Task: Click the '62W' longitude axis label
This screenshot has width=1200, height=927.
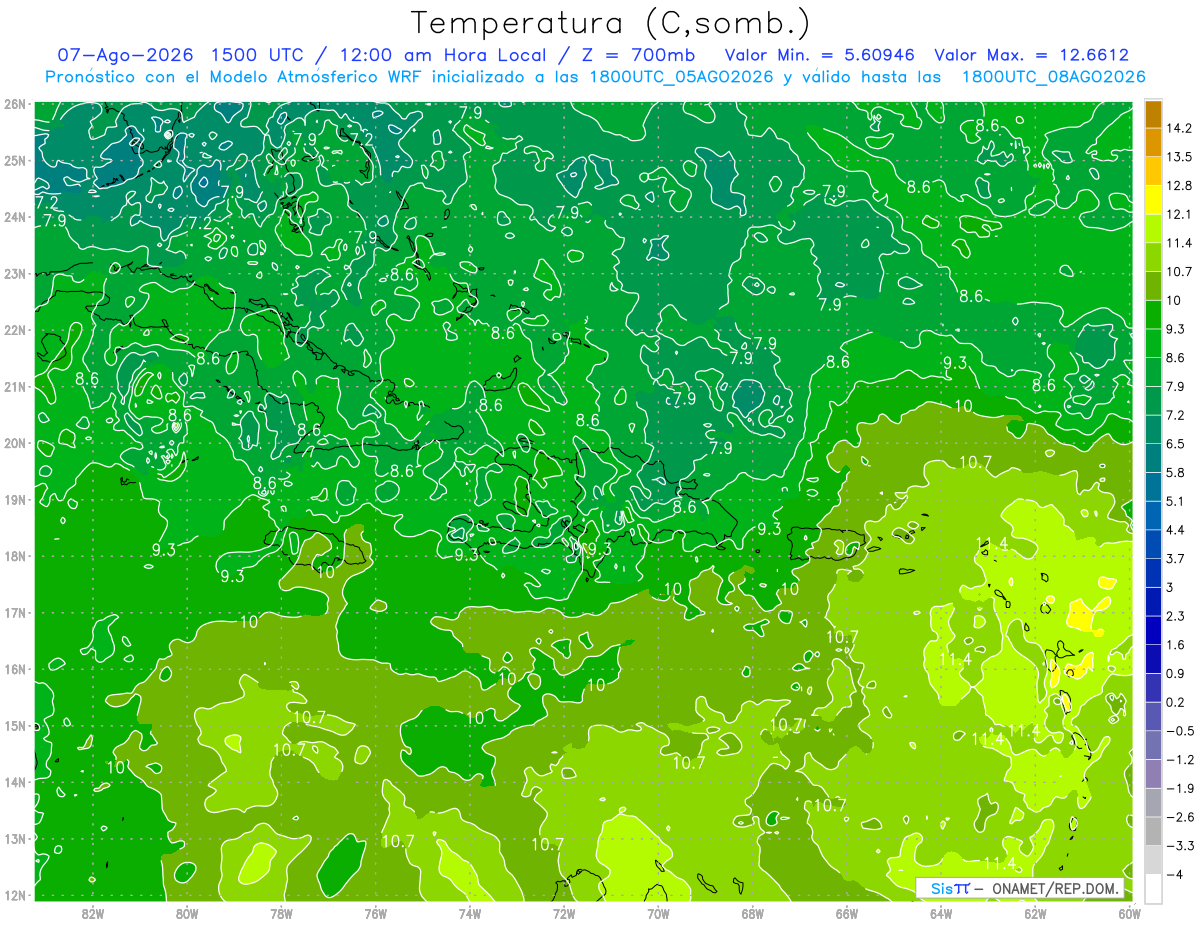Action: pyautogui.click(x=1035, y=913)
